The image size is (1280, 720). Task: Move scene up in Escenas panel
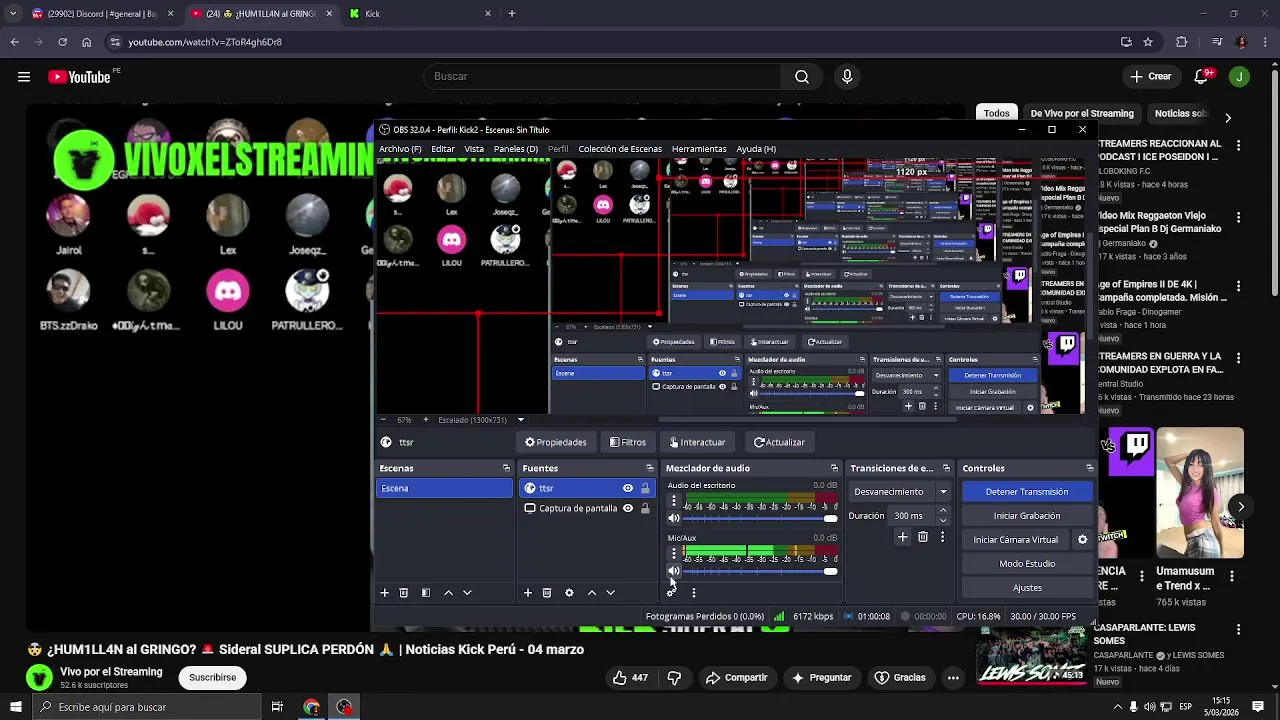pyautogui.click(x=448, y=593)
